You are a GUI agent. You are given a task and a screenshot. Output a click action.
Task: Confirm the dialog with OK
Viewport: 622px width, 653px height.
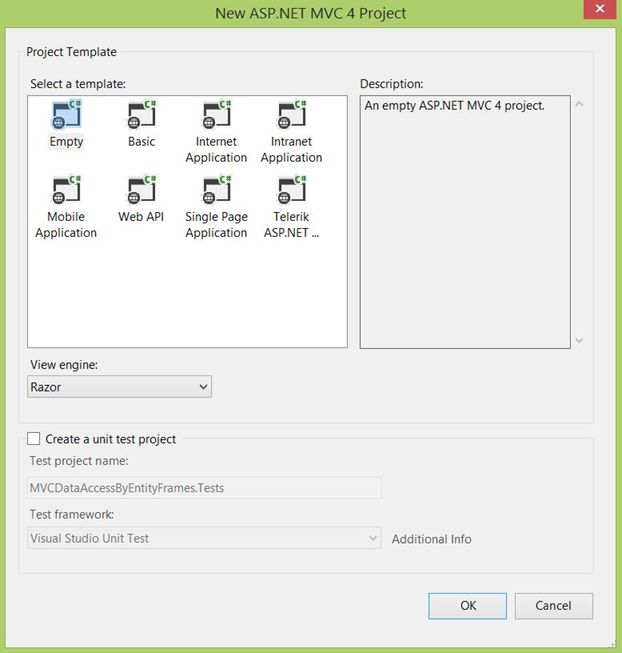(468, 606)
